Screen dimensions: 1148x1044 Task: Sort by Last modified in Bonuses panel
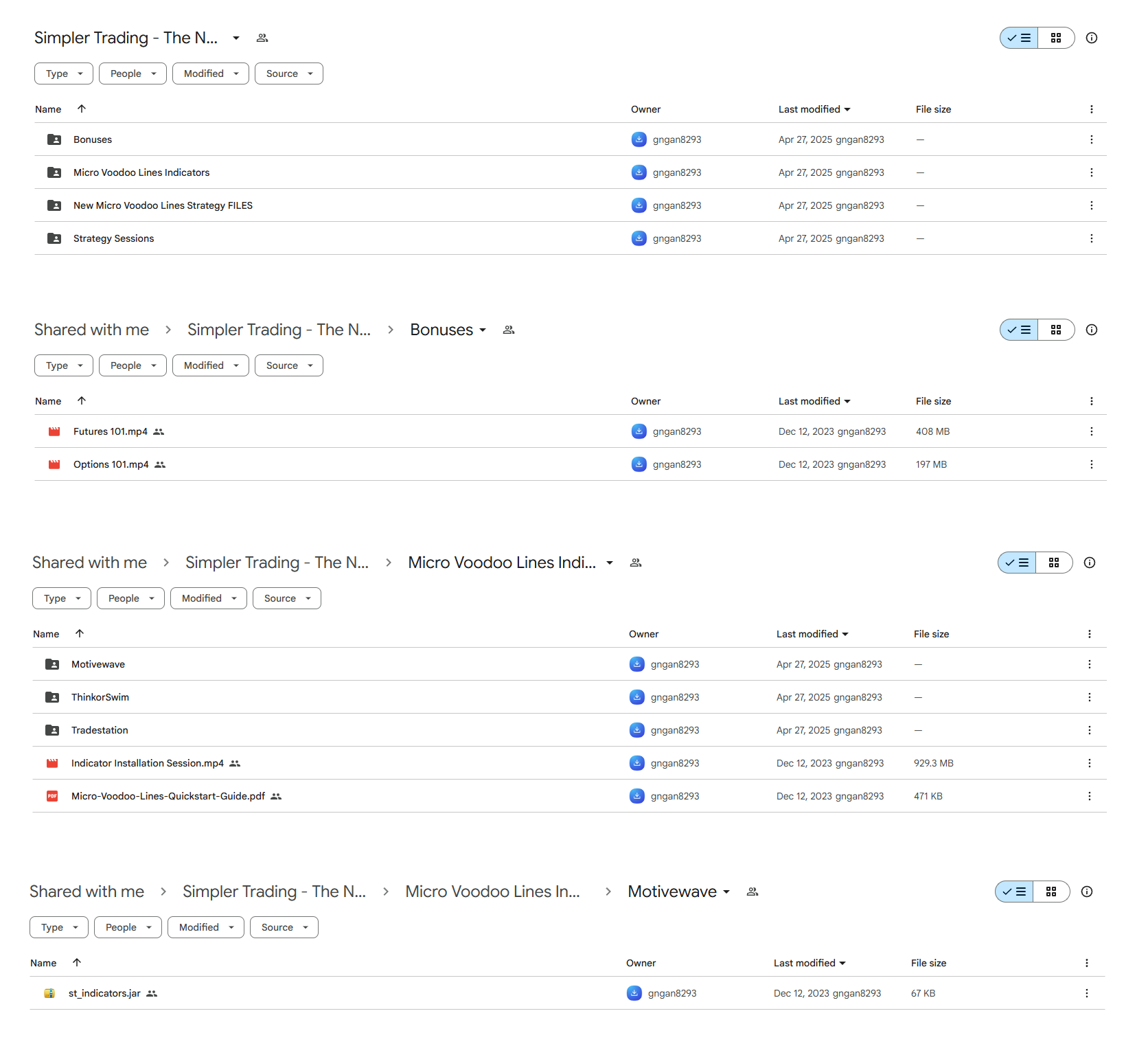(814, 401)
